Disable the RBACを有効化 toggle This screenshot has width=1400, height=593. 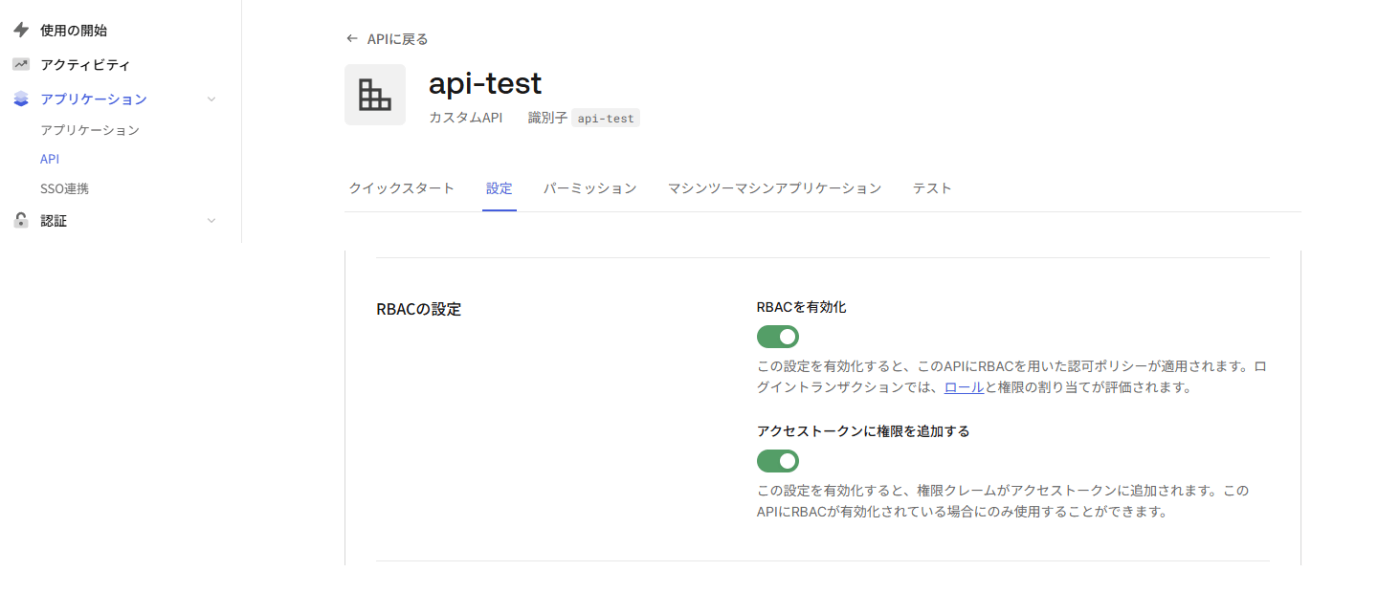coord(778,337)
